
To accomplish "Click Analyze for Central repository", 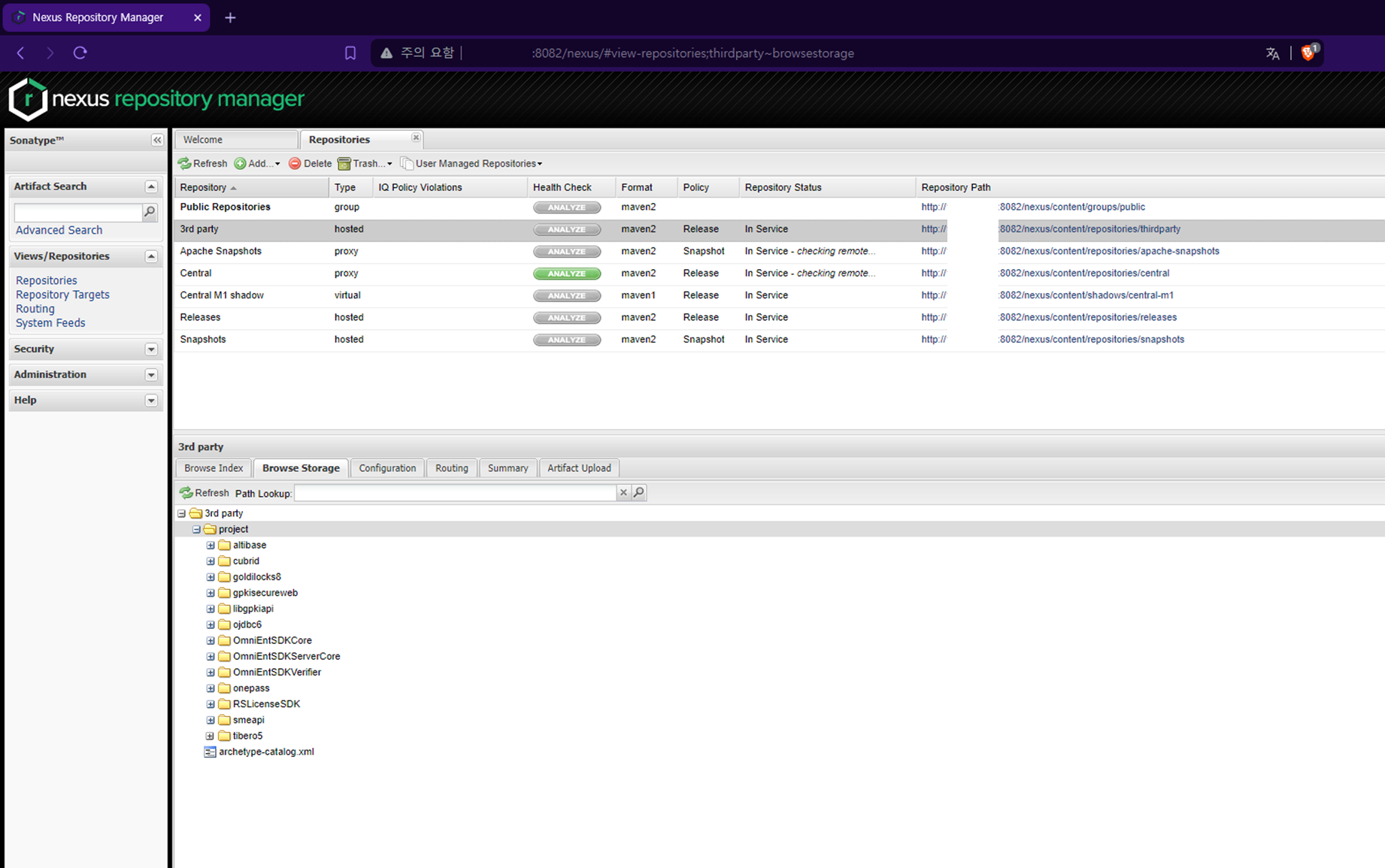I will (567, 274).
